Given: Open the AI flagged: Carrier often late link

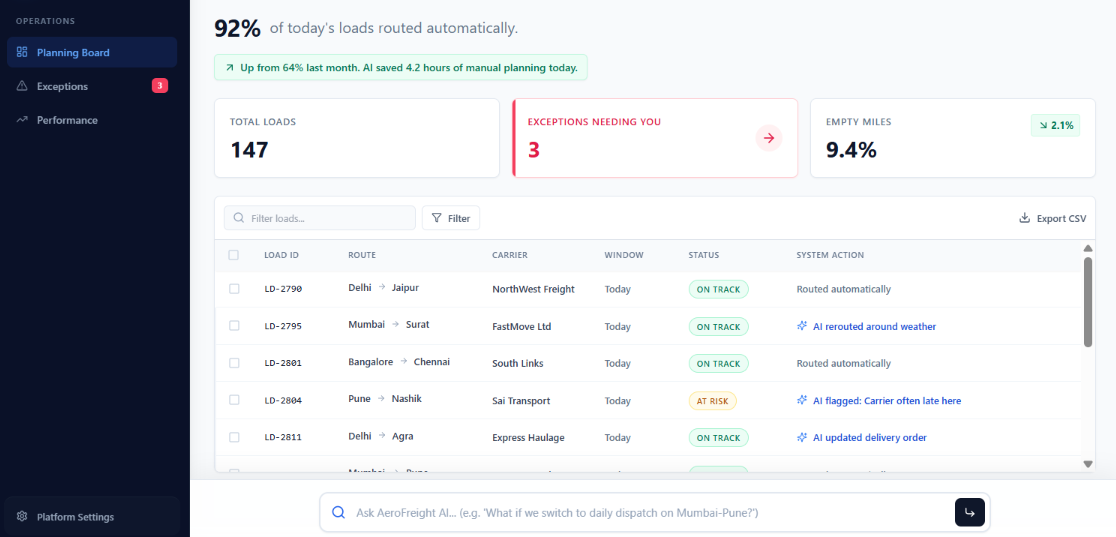Looking at the screenshot, I should (x=887, y=401).
